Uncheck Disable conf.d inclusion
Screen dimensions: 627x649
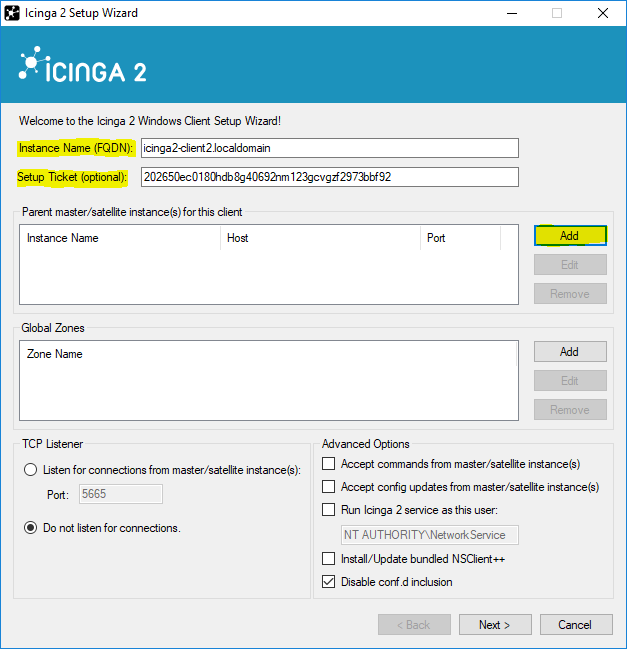tap(329, 582)
